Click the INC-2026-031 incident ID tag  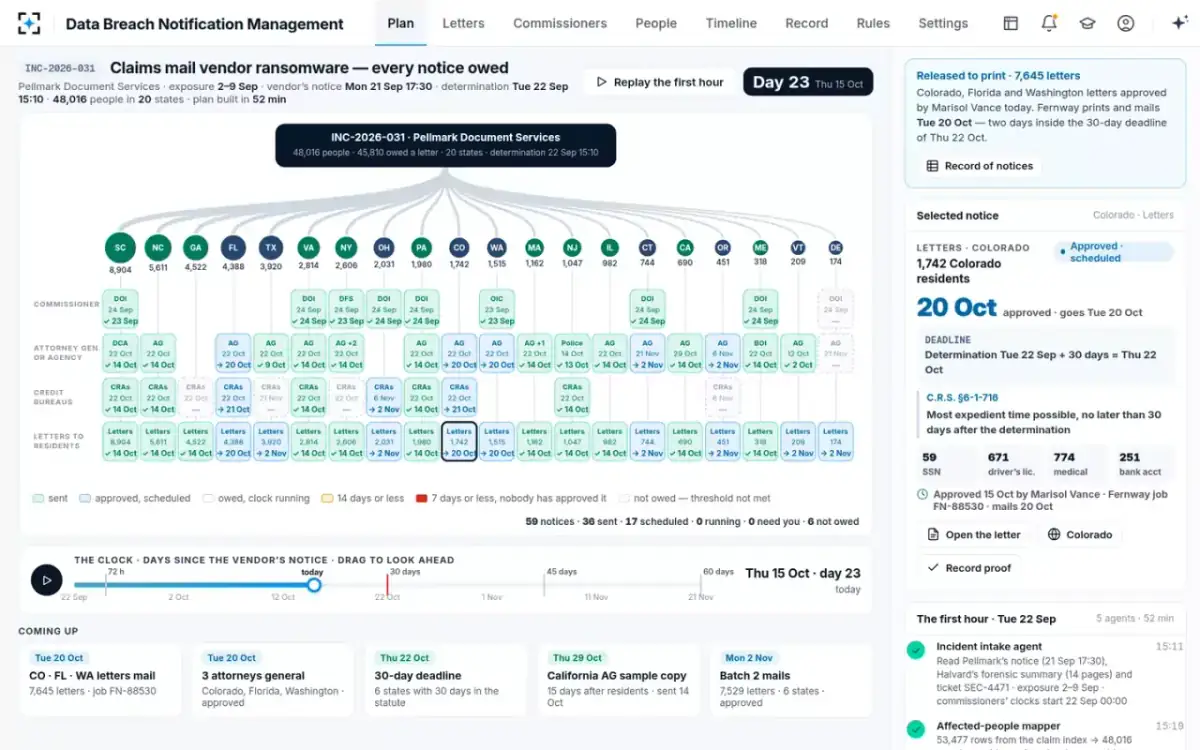(x=60, y=68)
